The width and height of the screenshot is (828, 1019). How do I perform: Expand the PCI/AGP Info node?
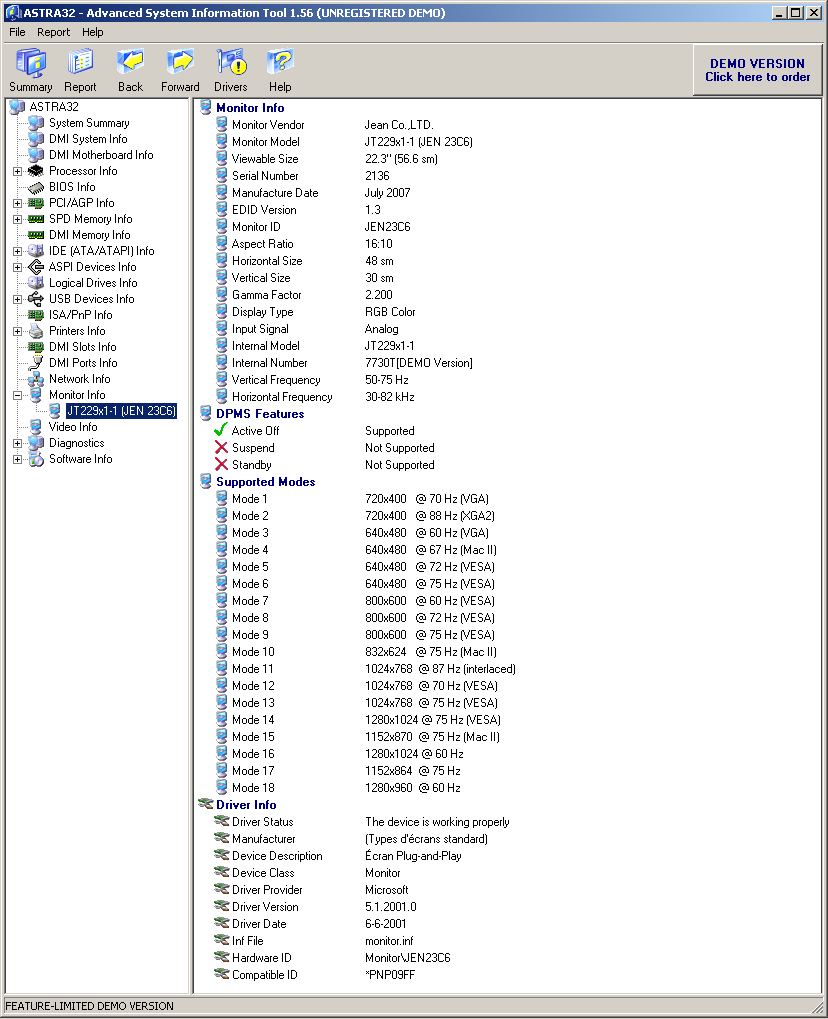(18, 203)
